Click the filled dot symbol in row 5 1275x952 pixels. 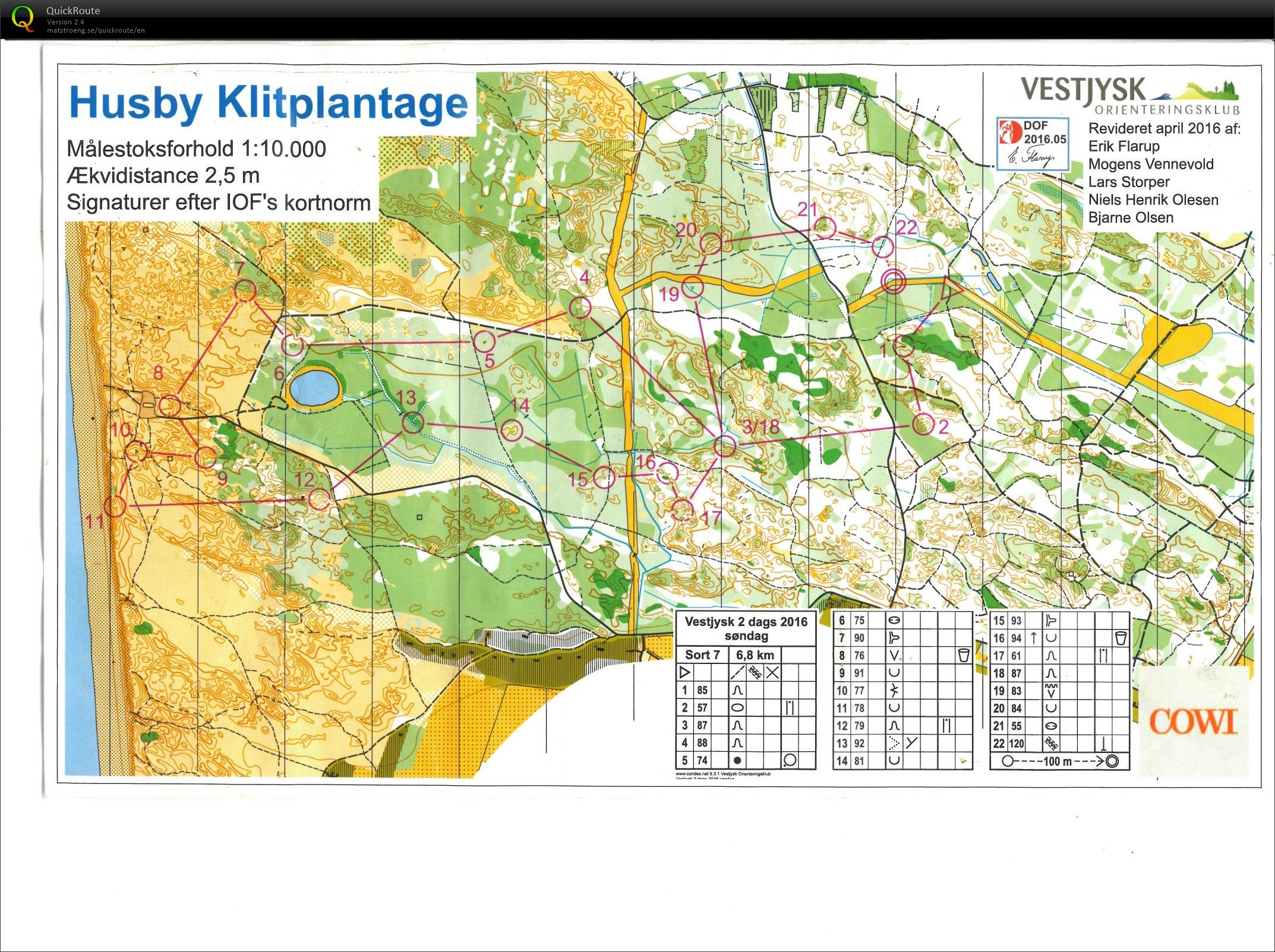pos(737,760)
